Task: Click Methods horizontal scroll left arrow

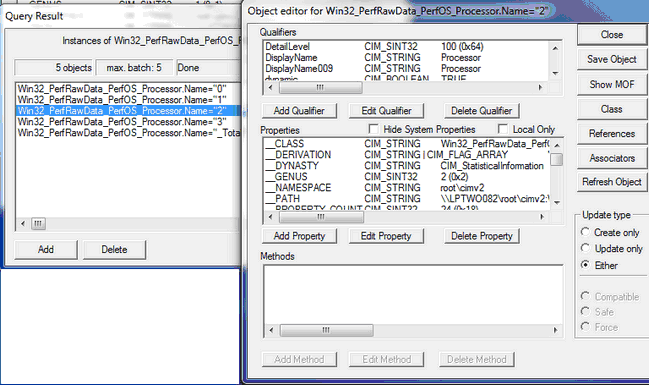Action: click(271, 330)
